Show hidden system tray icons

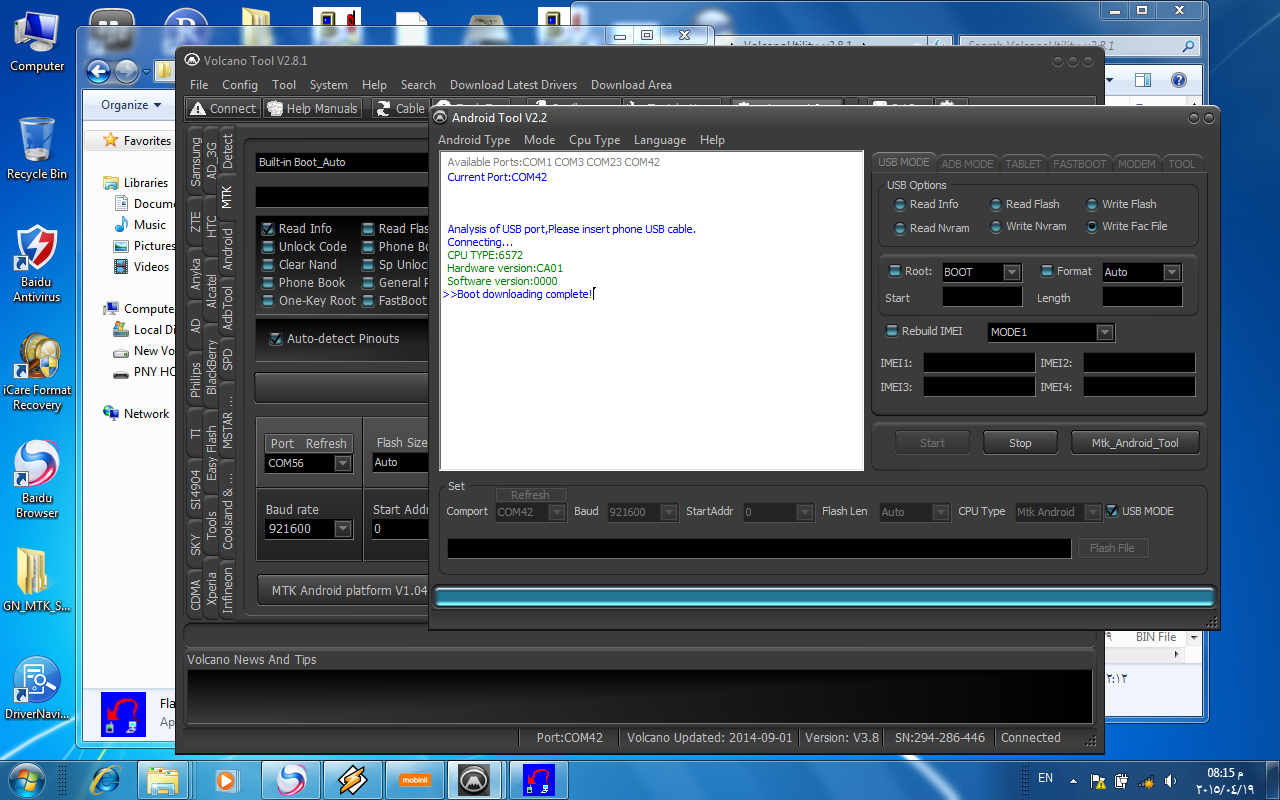pyautogui.click(x=1073, y=780)
